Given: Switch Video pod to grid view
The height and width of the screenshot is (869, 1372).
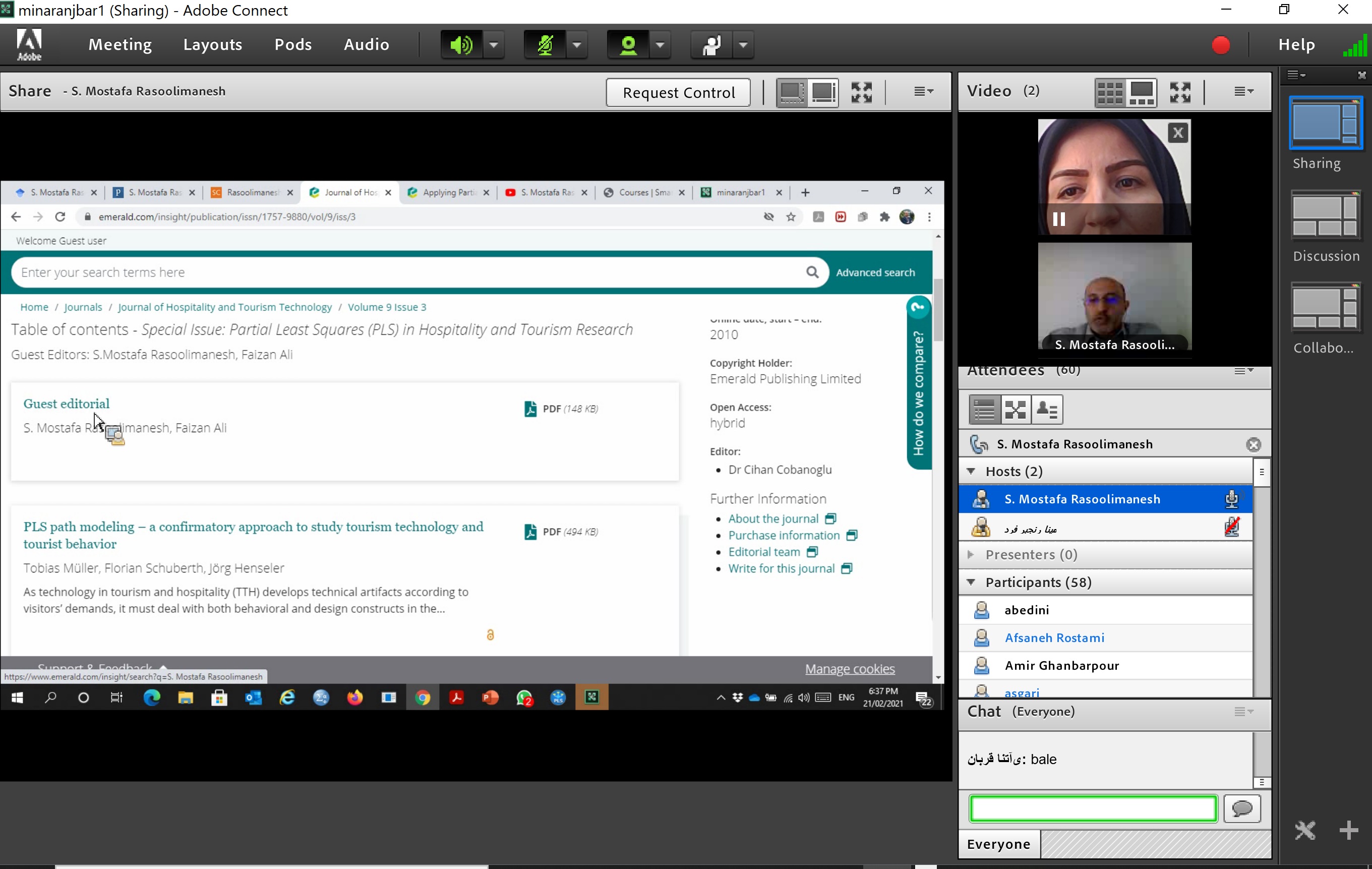Looking at the screenshot, I should (x=1109, y=92).
